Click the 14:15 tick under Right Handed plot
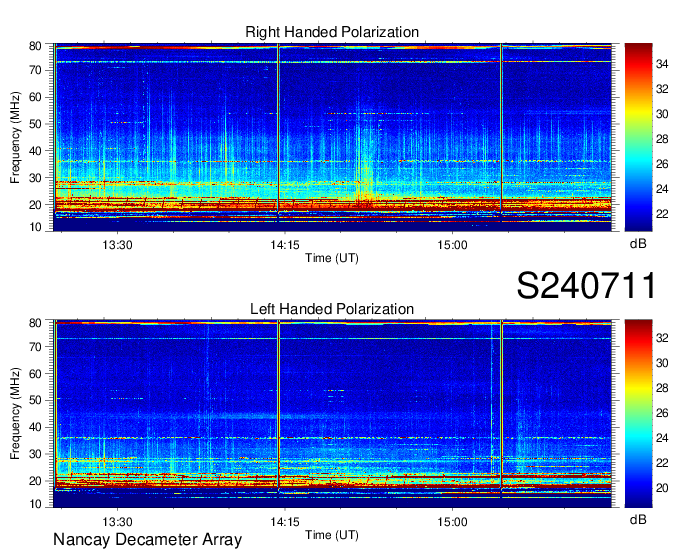This screenshot has height=552, width=680. 284,245
